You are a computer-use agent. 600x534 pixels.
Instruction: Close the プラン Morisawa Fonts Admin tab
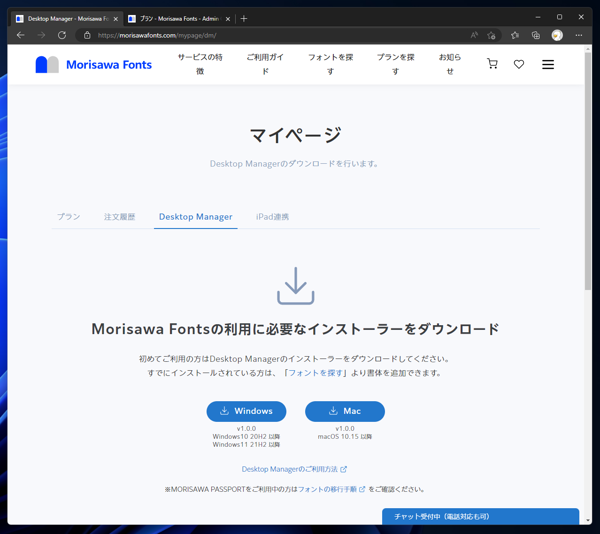click(228, 19)
